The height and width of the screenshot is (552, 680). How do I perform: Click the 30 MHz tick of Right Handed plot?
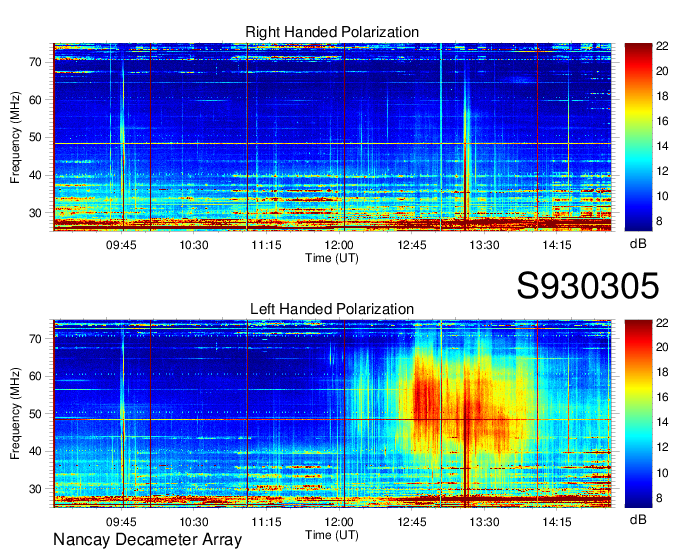[36, 213]
